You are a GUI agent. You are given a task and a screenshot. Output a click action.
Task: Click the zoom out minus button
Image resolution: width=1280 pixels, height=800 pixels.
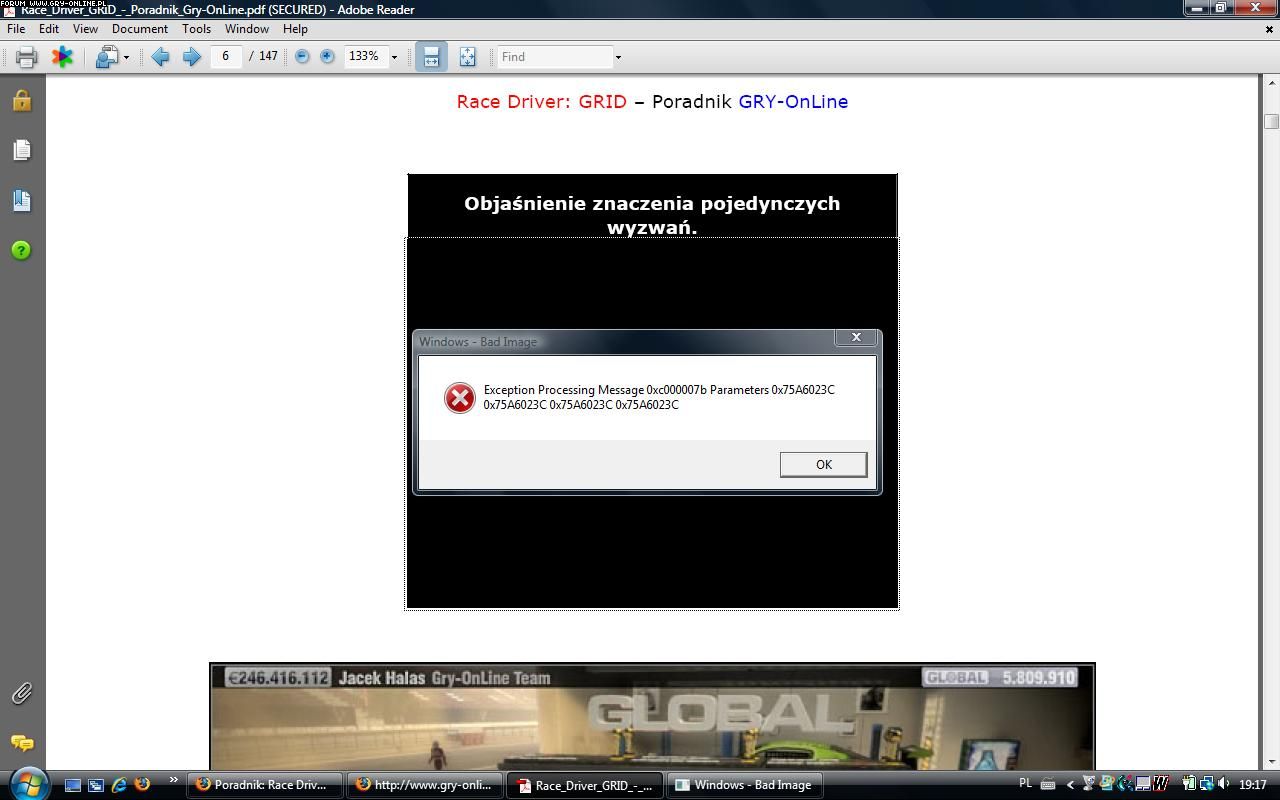click(302, 57)
